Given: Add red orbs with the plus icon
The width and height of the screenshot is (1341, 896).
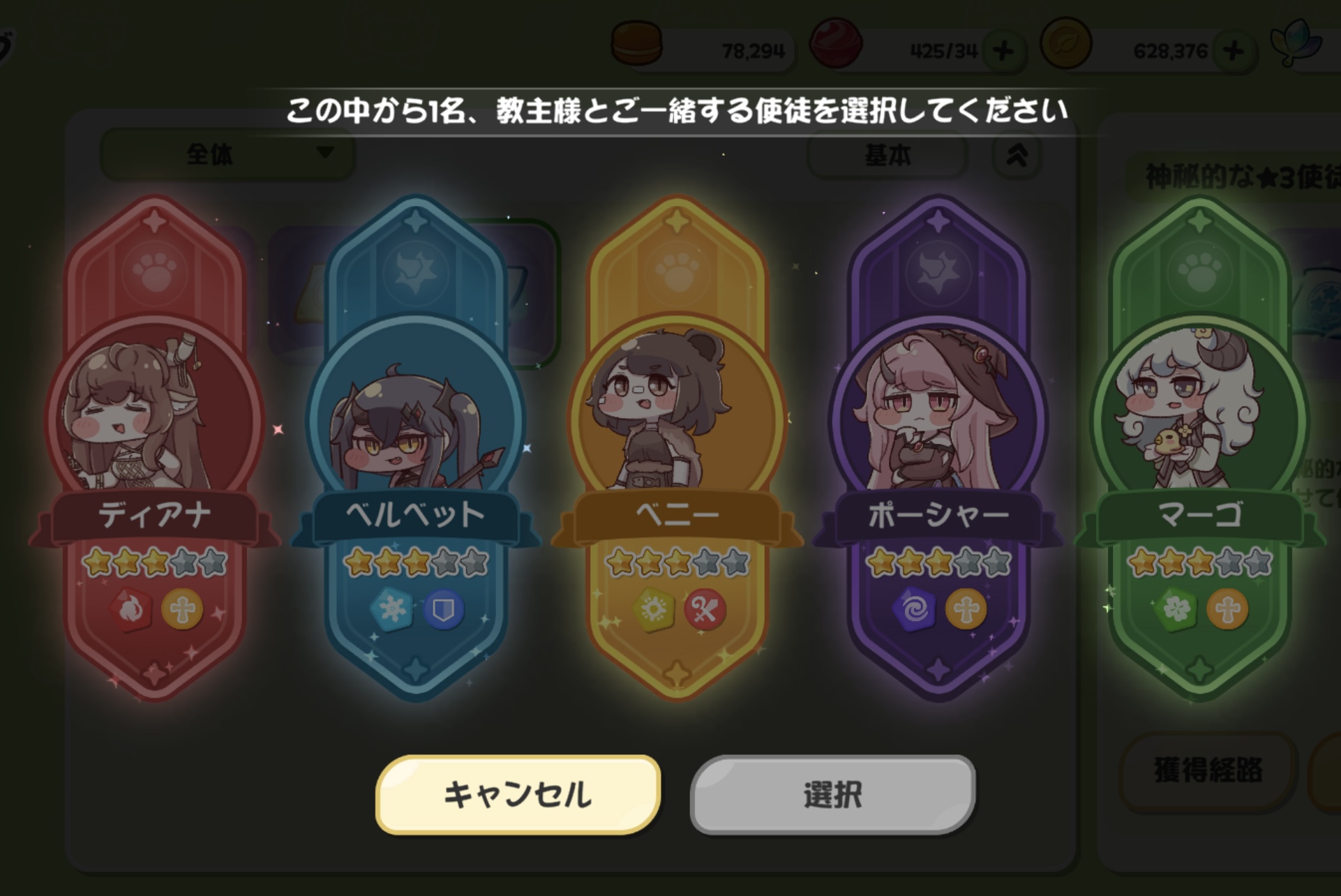Looking at the screenshot, I should coord(1003,50).
